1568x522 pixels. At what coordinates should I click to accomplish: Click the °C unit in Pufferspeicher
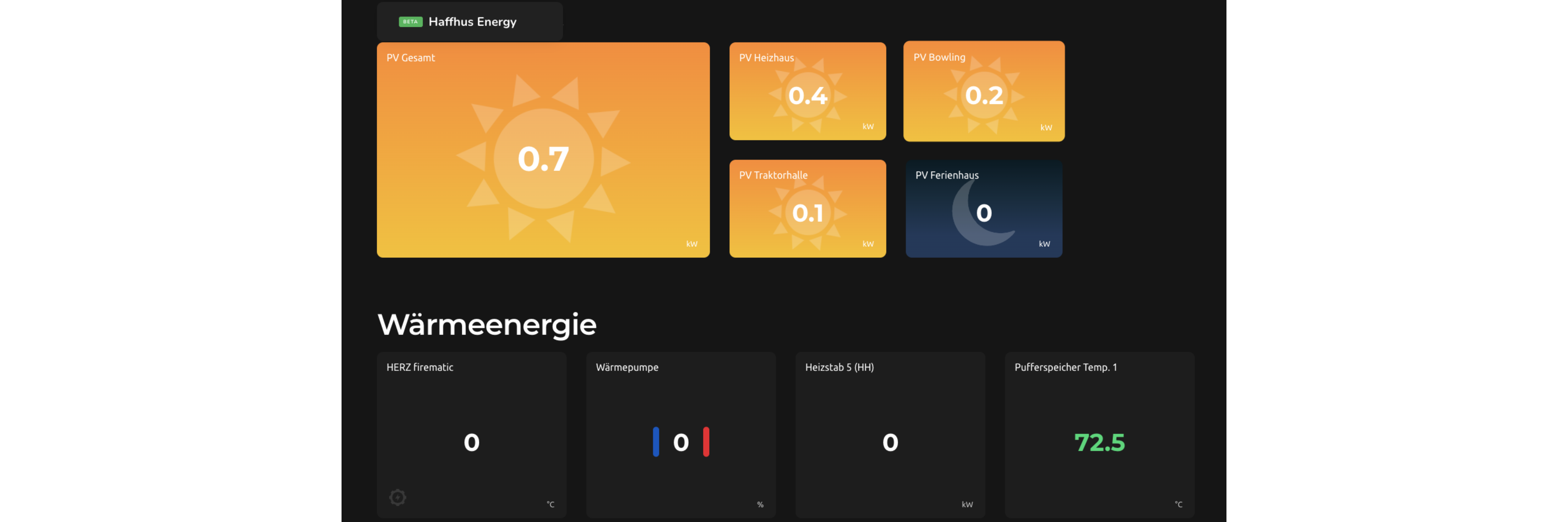1179,504
